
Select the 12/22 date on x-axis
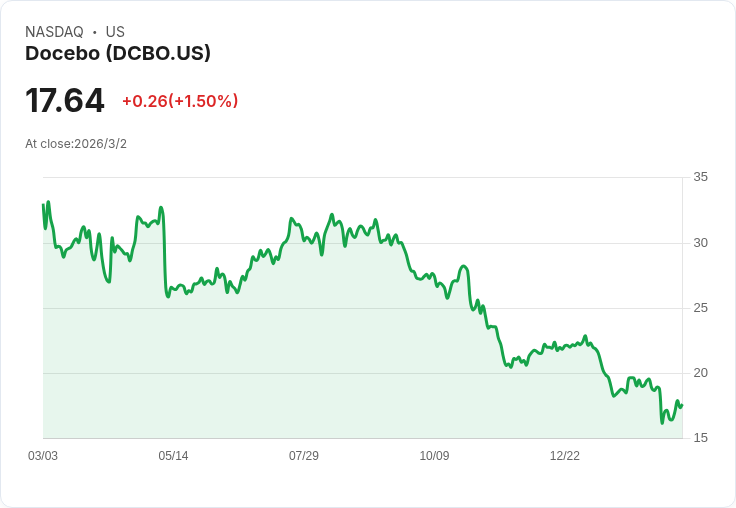pos(565,456)
